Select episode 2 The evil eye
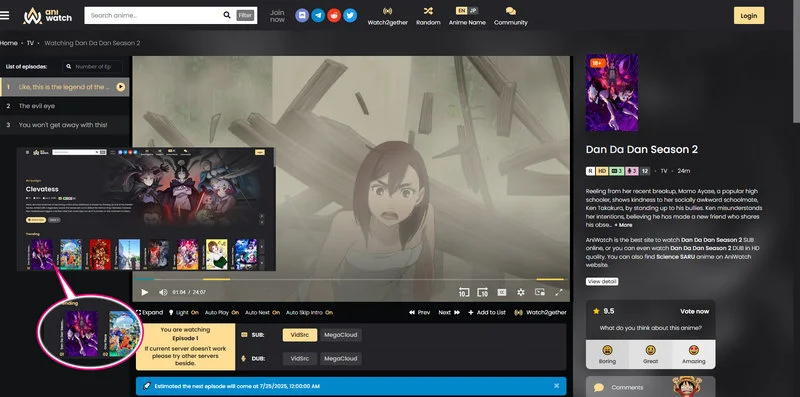The image size is (800, 397). 64,106
